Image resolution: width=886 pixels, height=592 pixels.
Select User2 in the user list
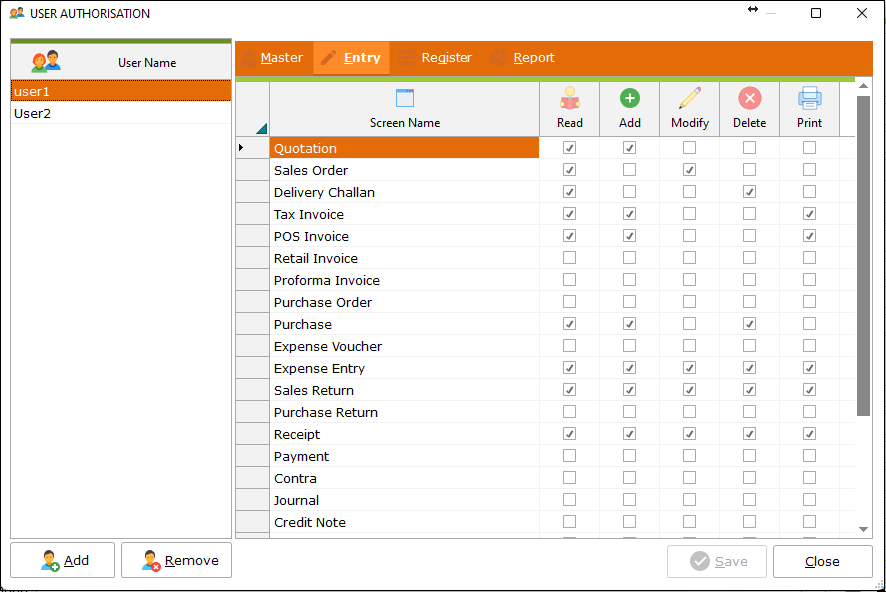point(33,113)
